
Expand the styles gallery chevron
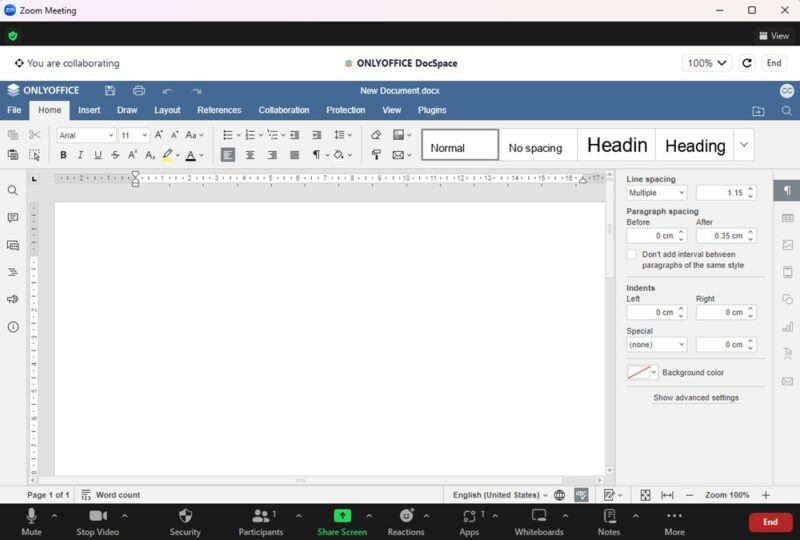tap(744, 145)
